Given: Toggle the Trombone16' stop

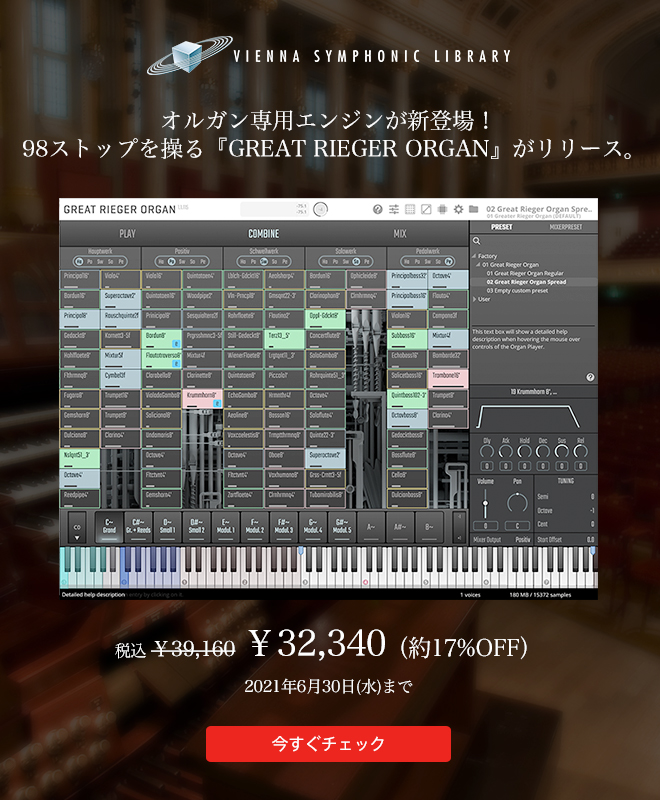Looking at the screenshot, I should [448, 379].
